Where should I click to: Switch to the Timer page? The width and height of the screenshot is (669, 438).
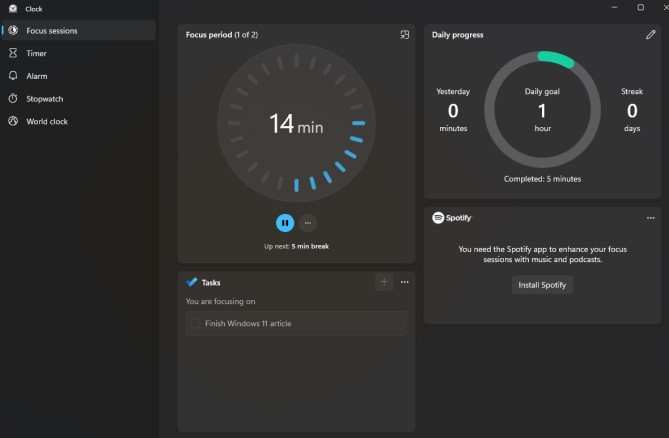click(79, 53)
